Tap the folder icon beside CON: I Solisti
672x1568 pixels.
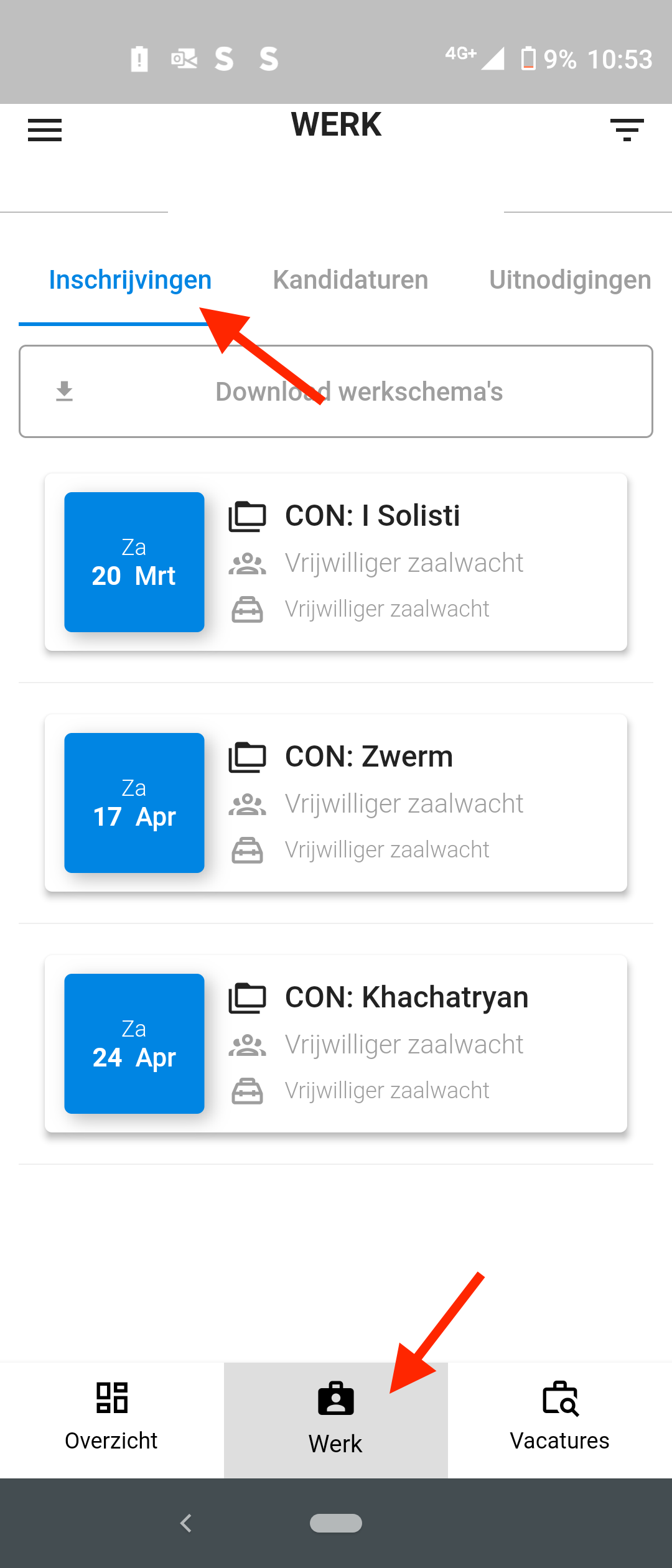coord(247,516)
